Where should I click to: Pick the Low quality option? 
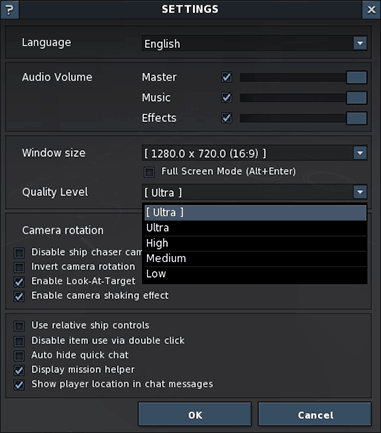[255, 274]
